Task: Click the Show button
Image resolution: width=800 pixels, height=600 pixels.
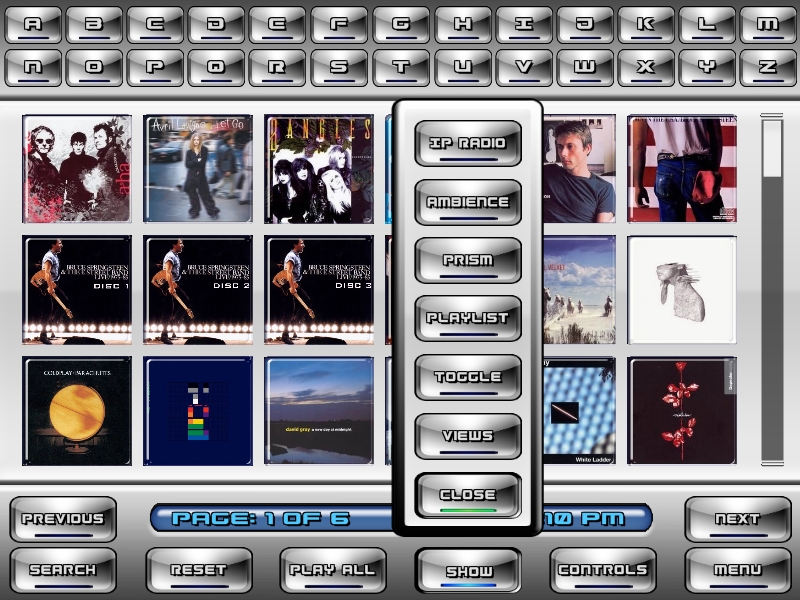Action: click(x=468, y=570)
